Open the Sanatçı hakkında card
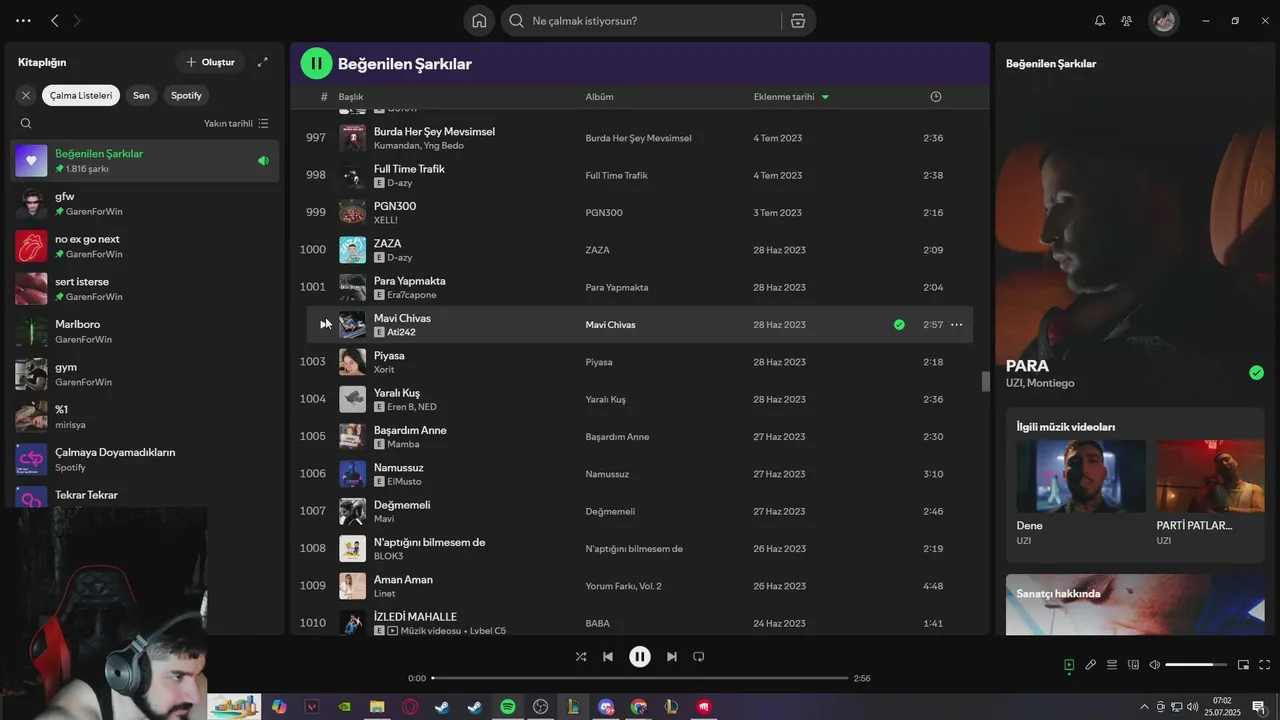This screenshot has height=720, width=1280. point(1135,605)
